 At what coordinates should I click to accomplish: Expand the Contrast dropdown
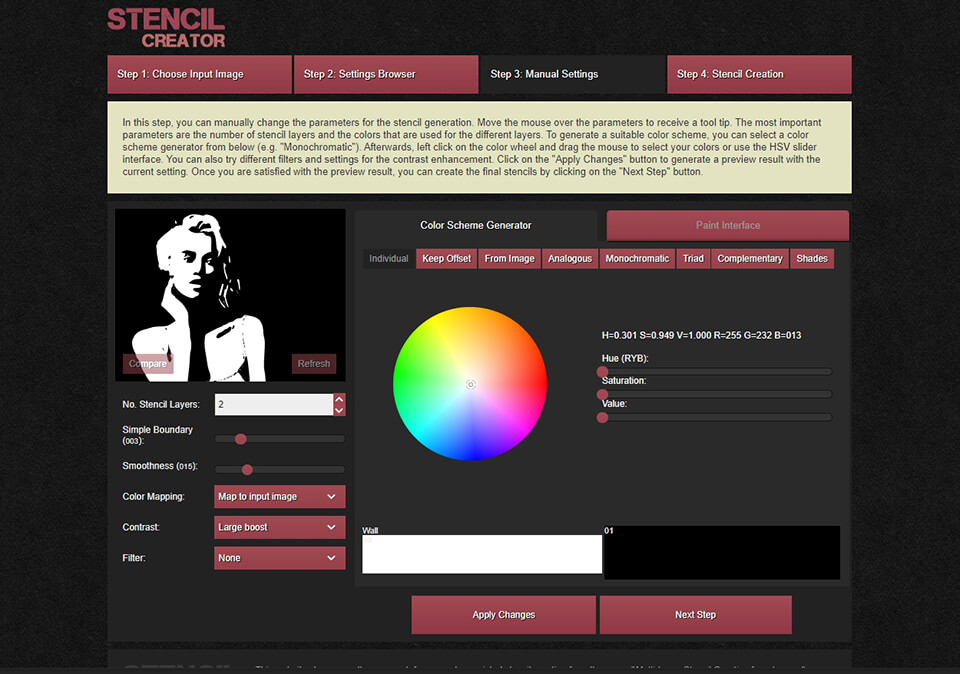279,527
